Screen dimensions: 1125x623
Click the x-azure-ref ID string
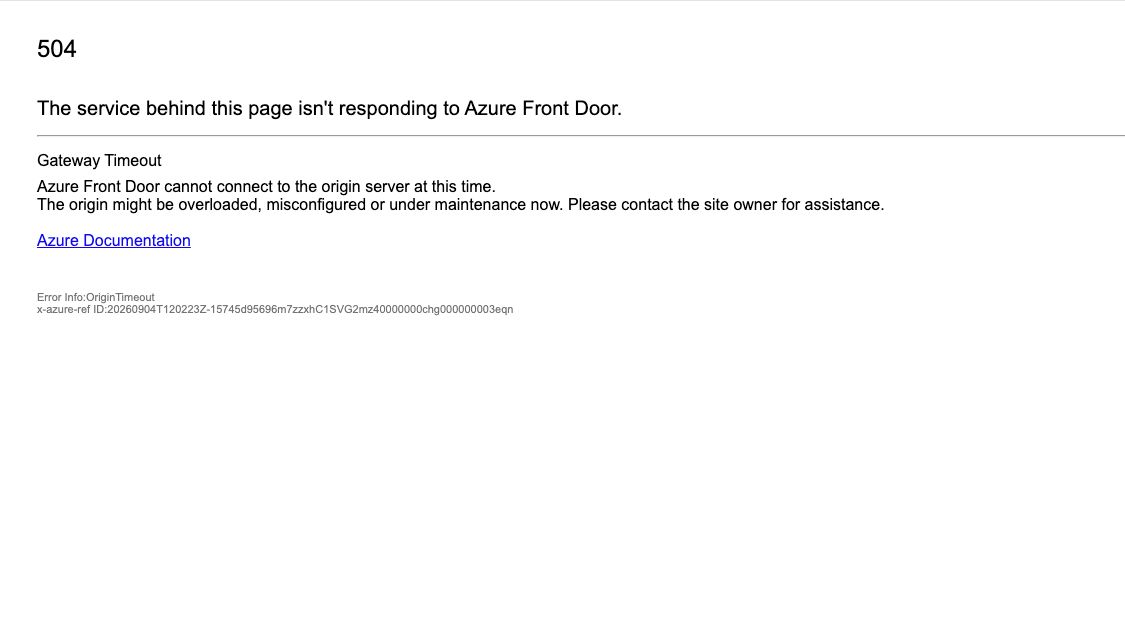(275, 309)
